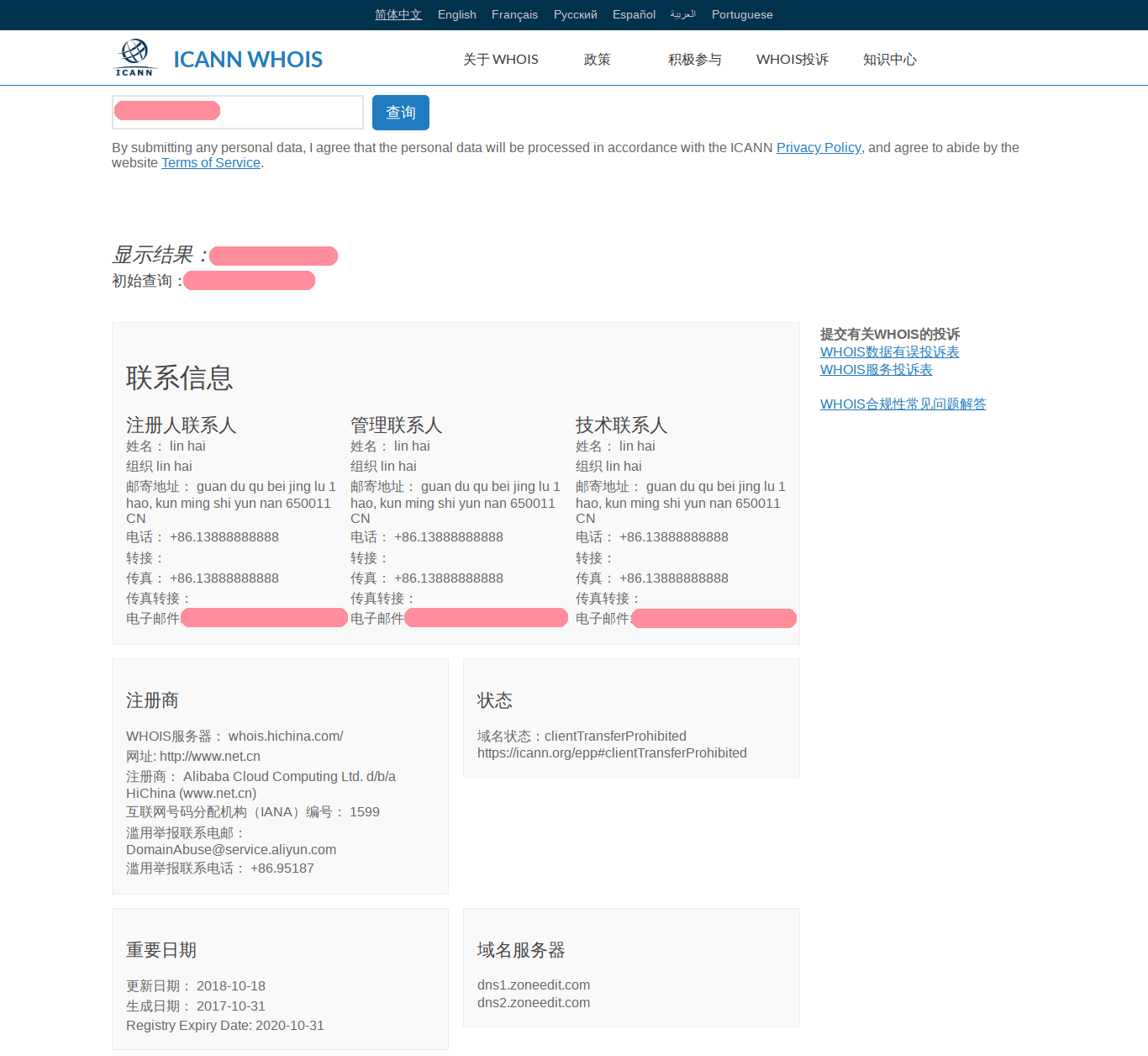Switch language to Arabic
Screen dimensions: 1148x1056
point(683,14)
